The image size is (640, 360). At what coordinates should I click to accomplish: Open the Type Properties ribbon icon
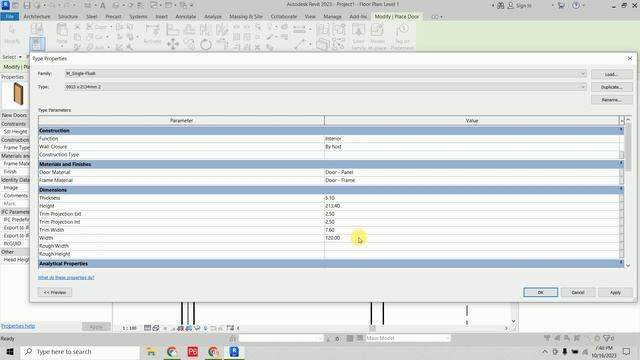click(x=37, y=44)
